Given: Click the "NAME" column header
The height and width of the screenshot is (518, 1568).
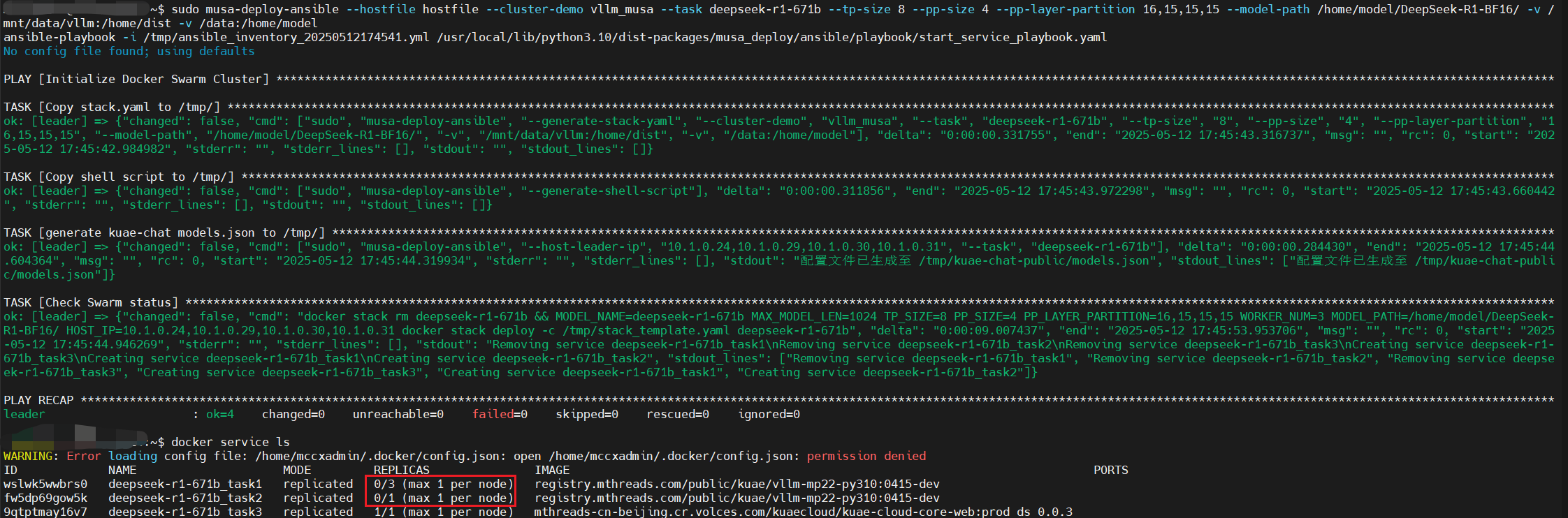Looking at the screenshot, I should 122,470.
